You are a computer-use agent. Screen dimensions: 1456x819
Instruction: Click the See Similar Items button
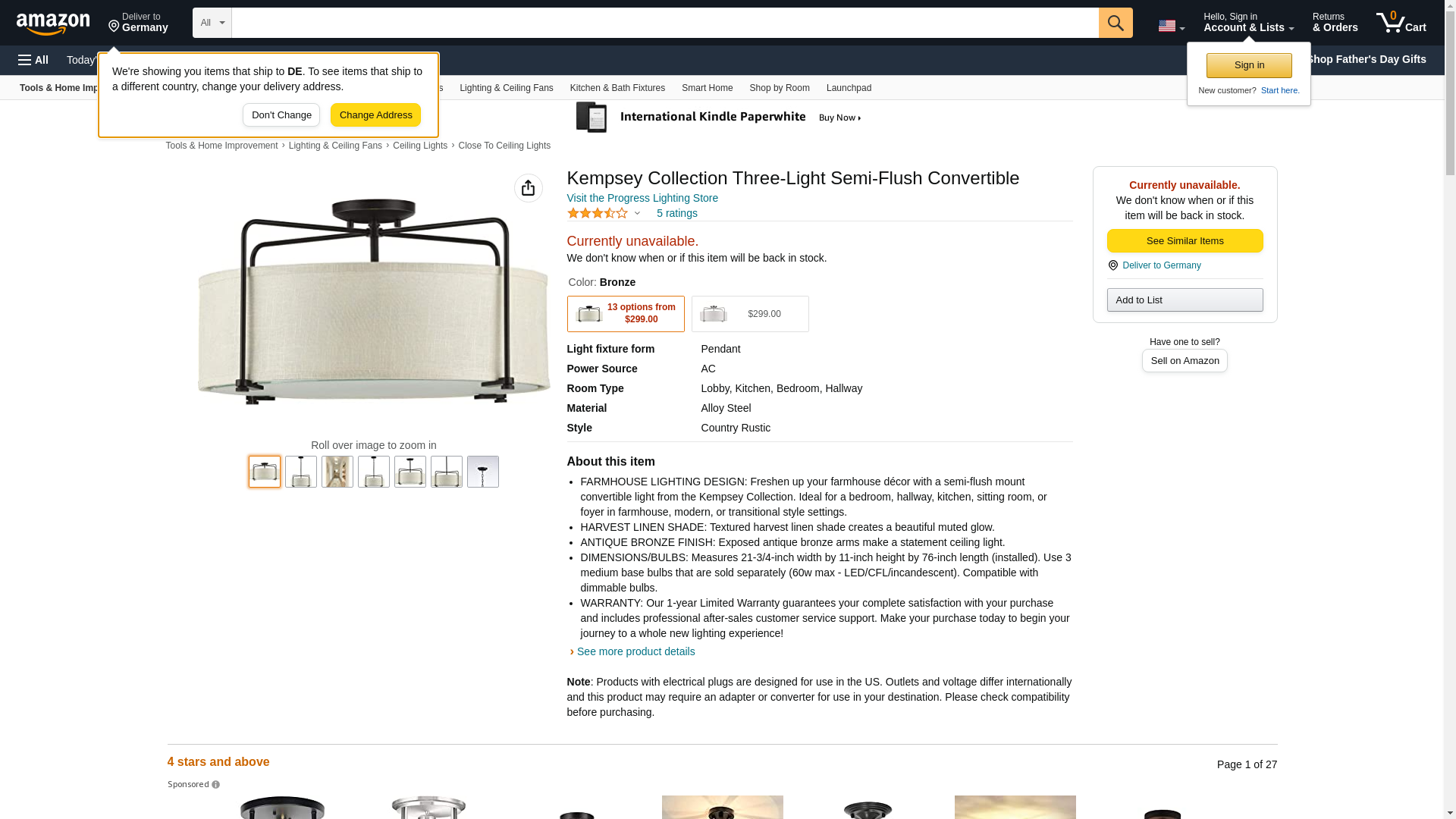point(1185,241)
